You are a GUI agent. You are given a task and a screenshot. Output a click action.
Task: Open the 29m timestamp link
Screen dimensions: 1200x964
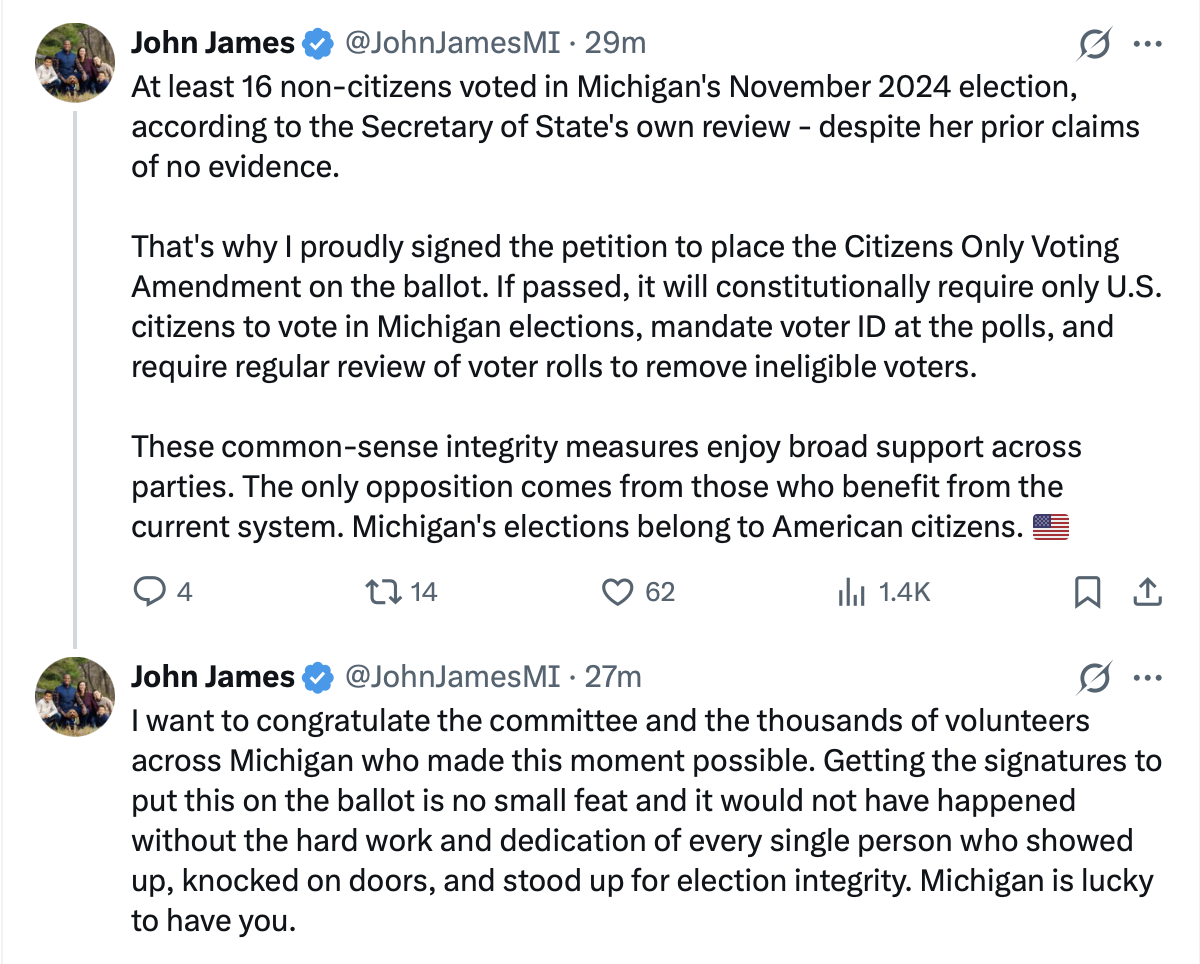(615, 43)
